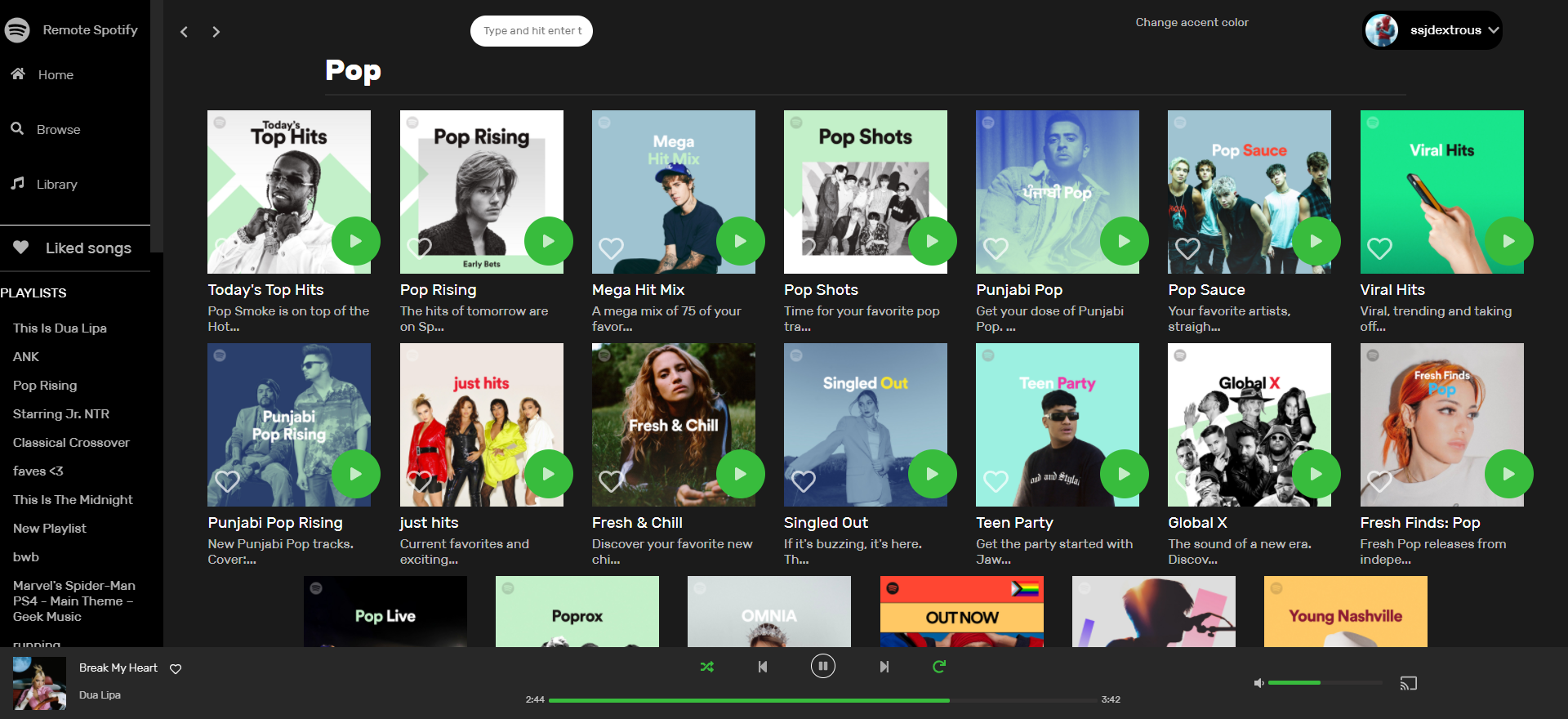Toggle shuffle playback
The height and width of the screenshot is (719, 1568).
[x=707, y=667]
